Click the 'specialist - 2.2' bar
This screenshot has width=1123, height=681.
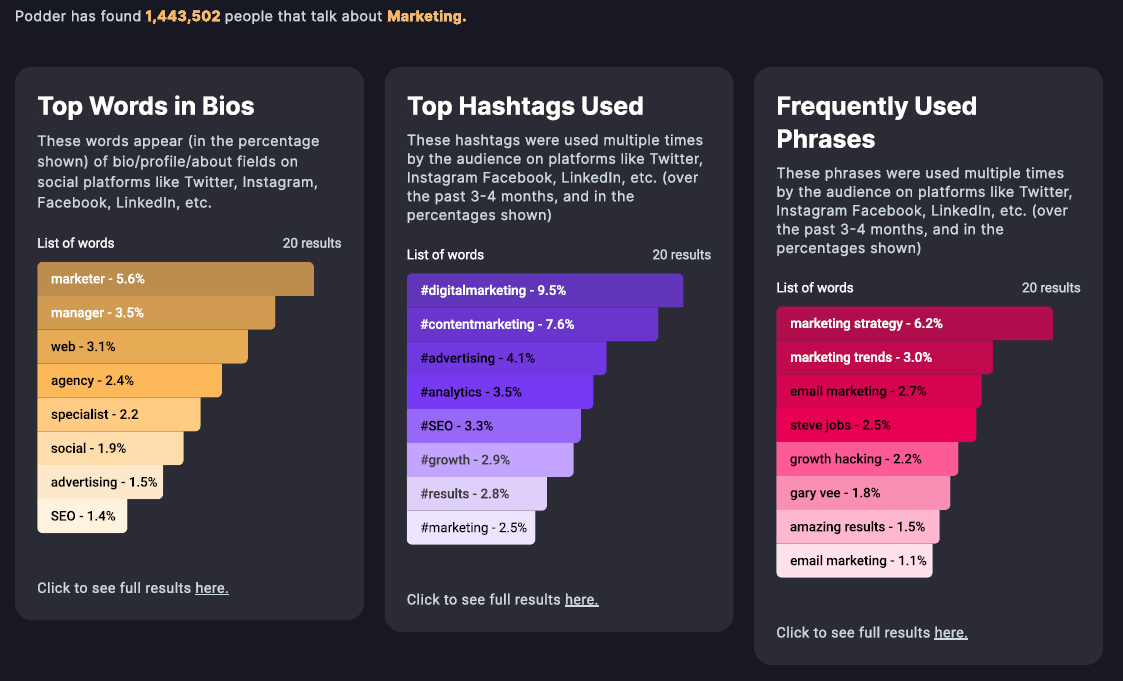coord(118,415)
